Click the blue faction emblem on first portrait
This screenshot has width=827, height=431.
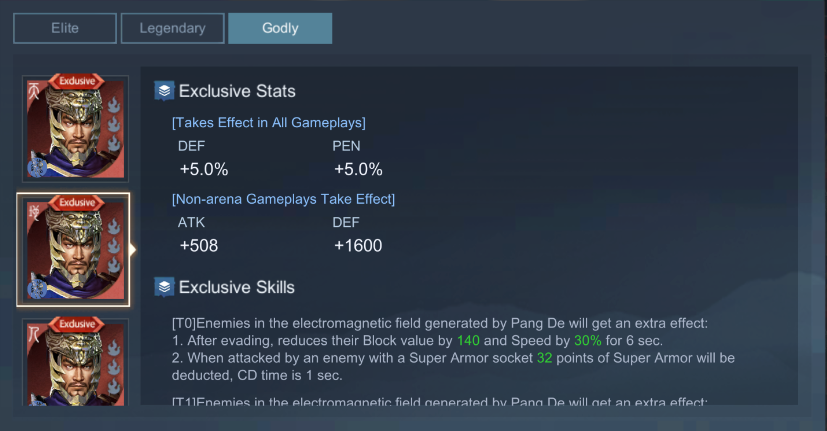point(37,167)
